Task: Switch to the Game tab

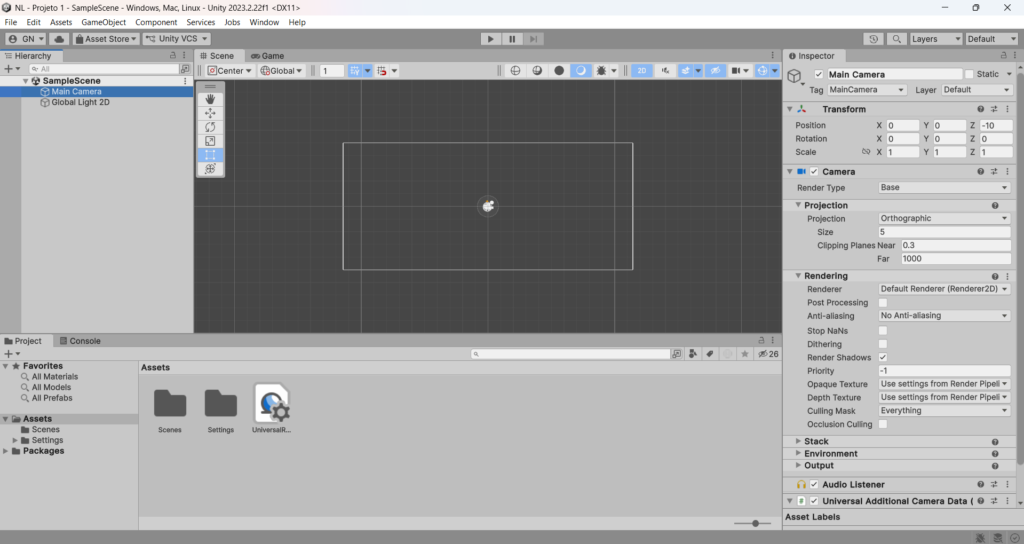Action: click(268, 56)
